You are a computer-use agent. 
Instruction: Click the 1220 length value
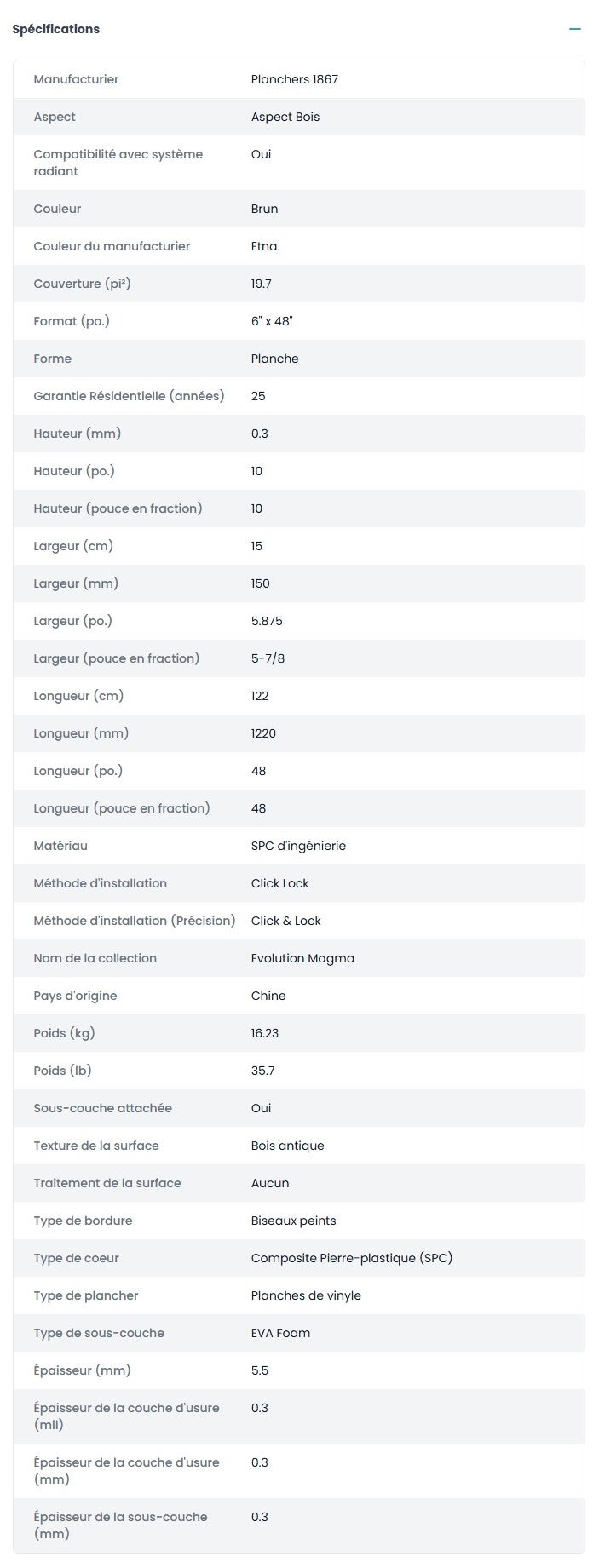coord(263,733)
